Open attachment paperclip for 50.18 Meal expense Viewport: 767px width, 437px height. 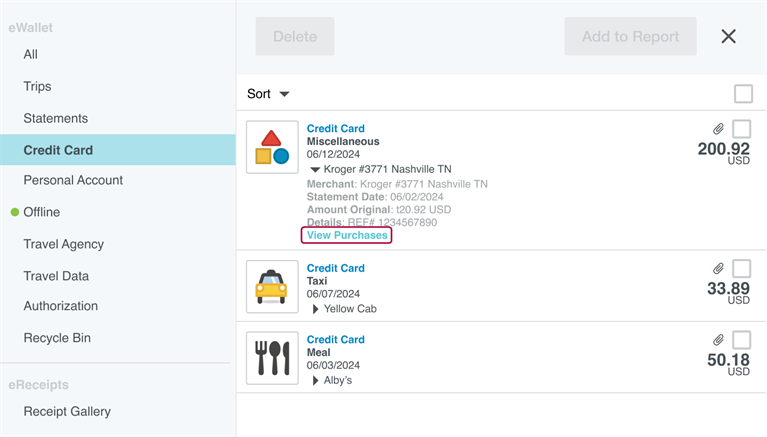pos(718,340)
